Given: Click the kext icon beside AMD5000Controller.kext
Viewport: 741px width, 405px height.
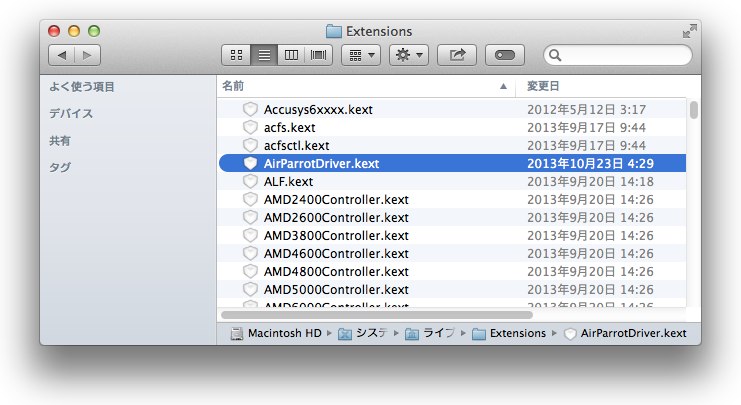Looking at the screenshot, I should click(x=250, y=289).
